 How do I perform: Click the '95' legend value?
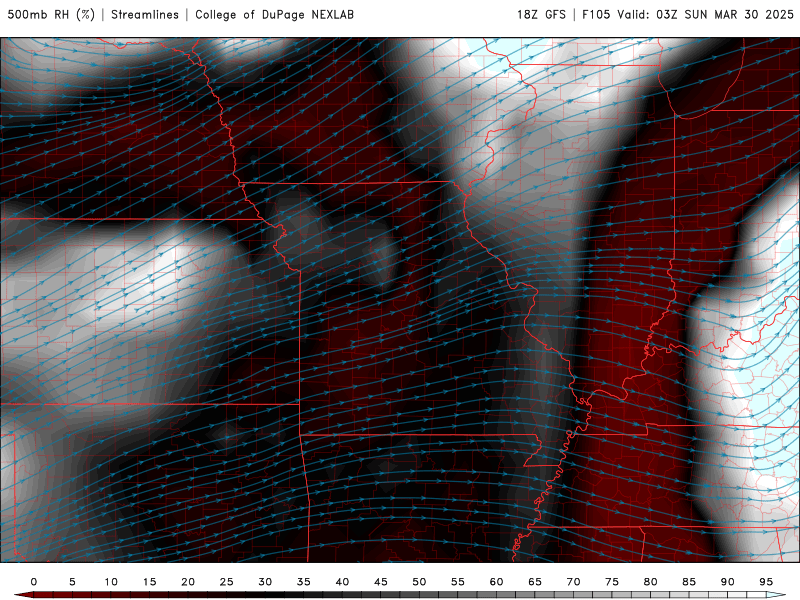766,582
